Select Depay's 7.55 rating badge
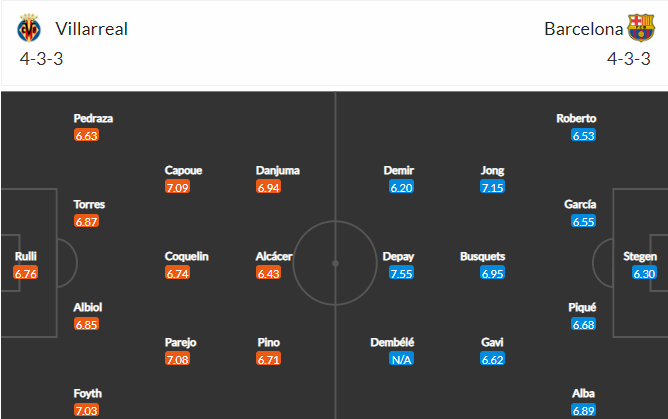 (x=401, y=273)
